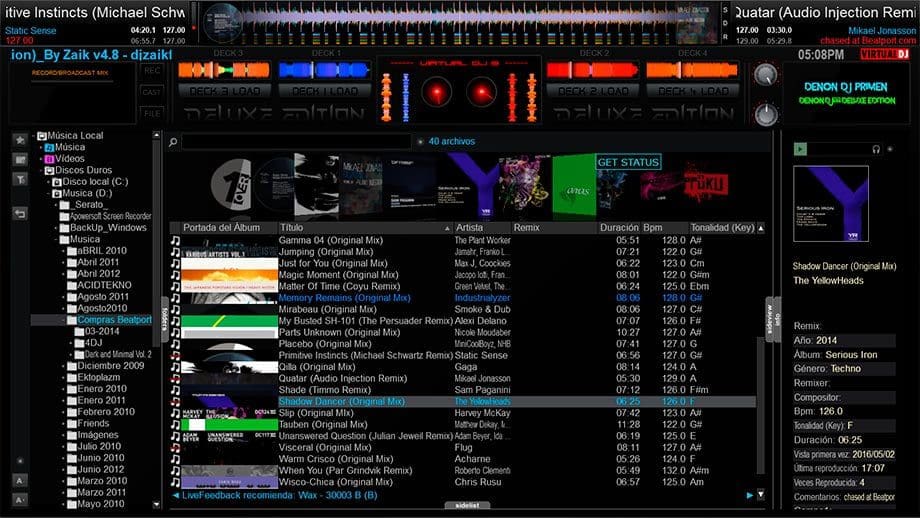Image resolution: width=920 pixels, height=518 pixels.
Task: Select the Tauben (Original Mix) track row
Action: click(464, 425)
